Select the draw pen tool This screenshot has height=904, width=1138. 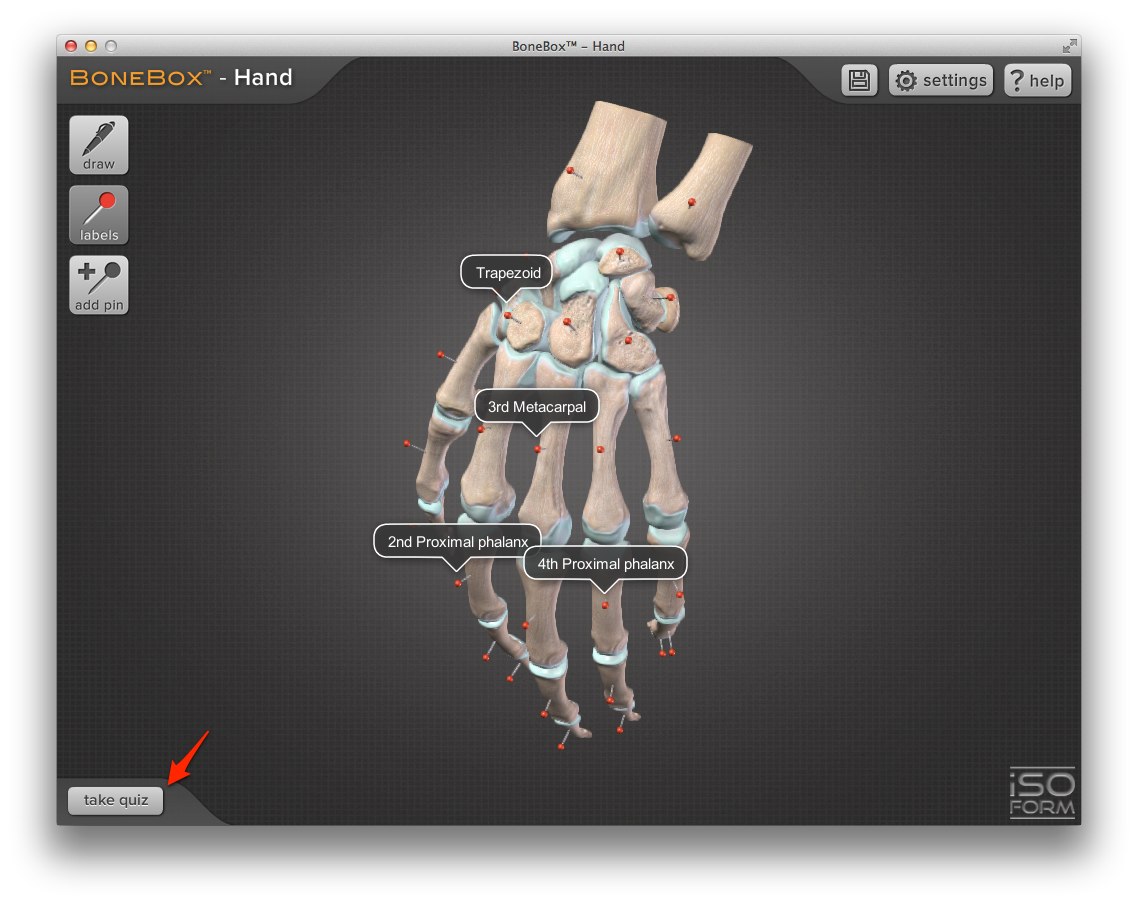[99, 144]
